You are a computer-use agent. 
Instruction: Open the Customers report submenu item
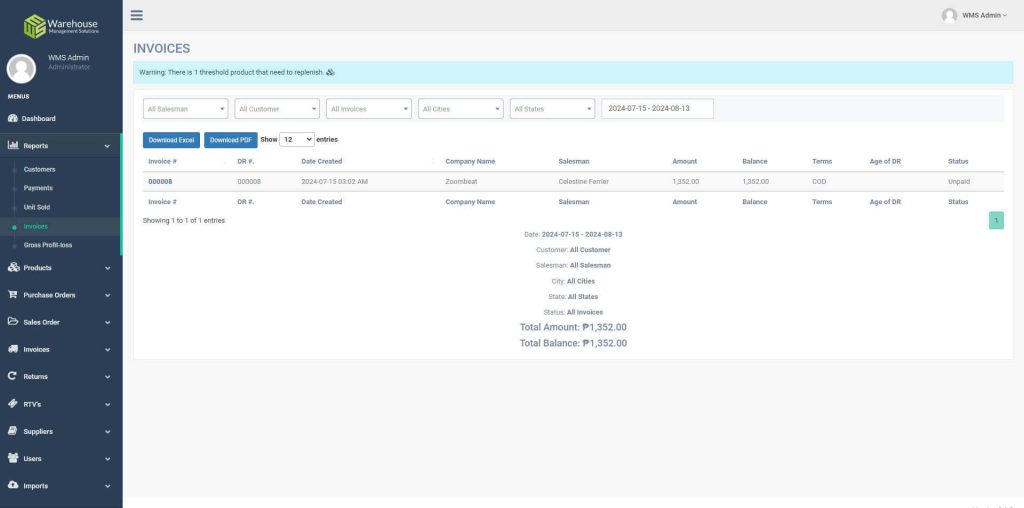[39, 169]
